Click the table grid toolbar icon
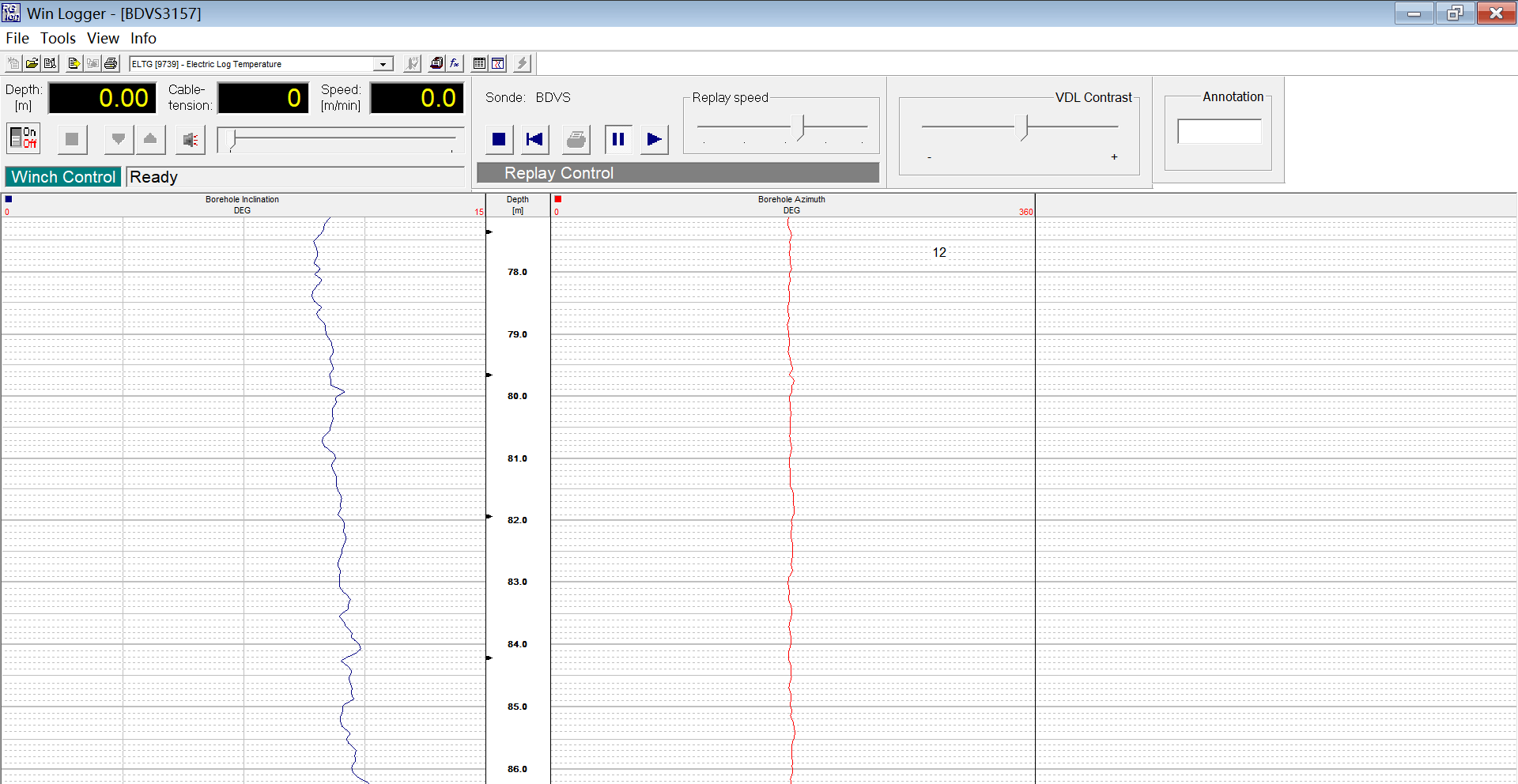 pos(479,63)
